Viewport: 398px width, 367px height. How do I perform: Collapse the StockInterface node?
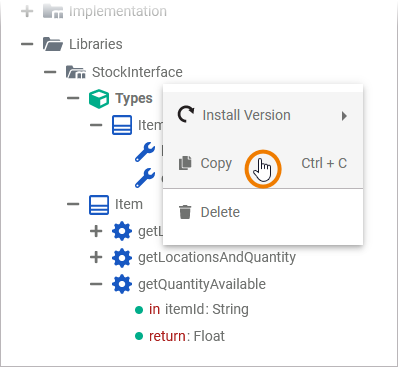coord(50,72)
